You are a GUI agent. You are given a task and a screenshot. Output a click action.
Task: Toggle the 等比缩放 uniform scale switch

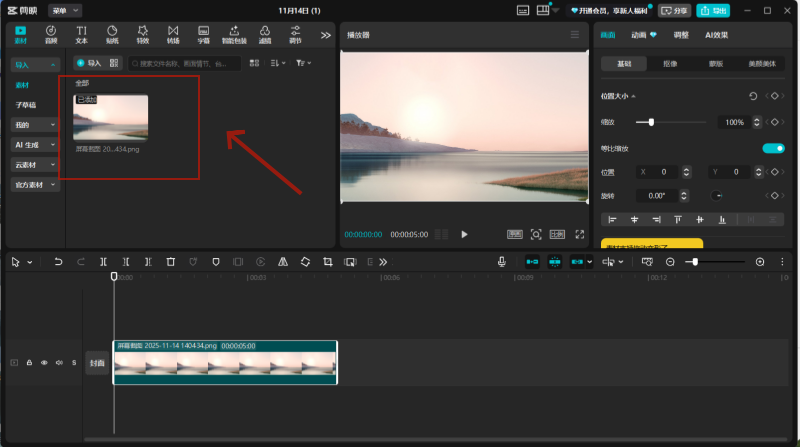click(x=773, y=148)
